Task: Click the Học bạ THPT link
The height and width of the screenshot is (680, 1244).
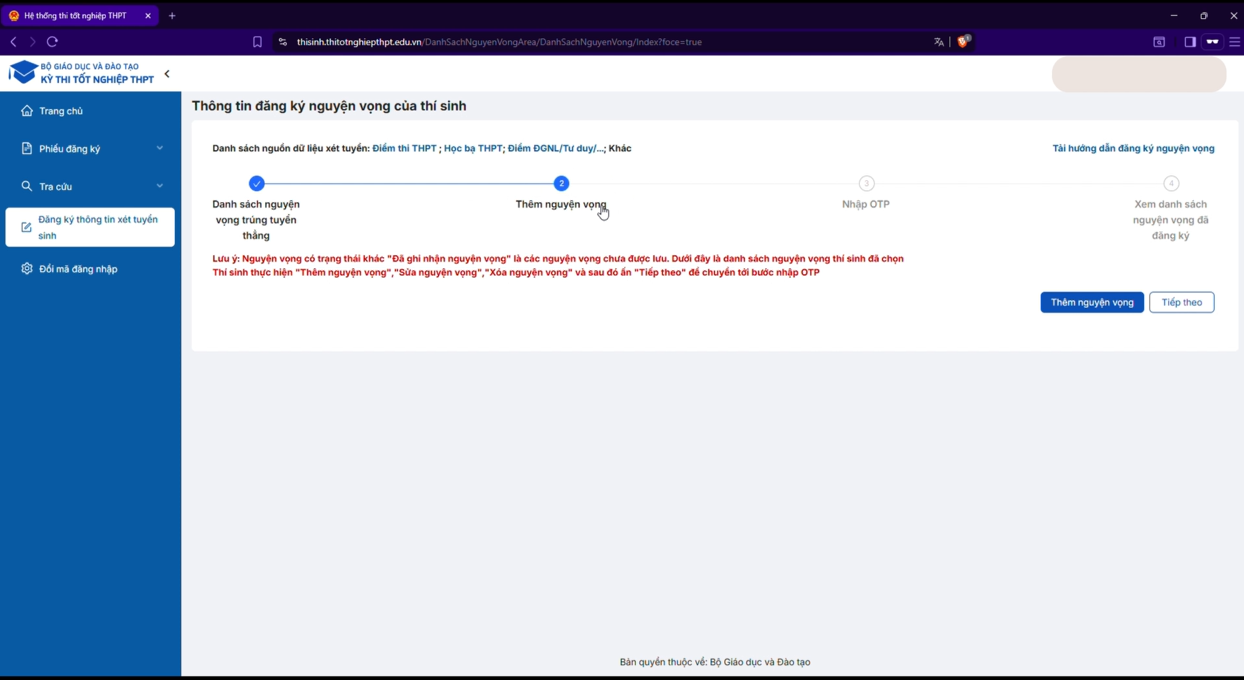Action: pyautogui.click(x=473, y=148)
